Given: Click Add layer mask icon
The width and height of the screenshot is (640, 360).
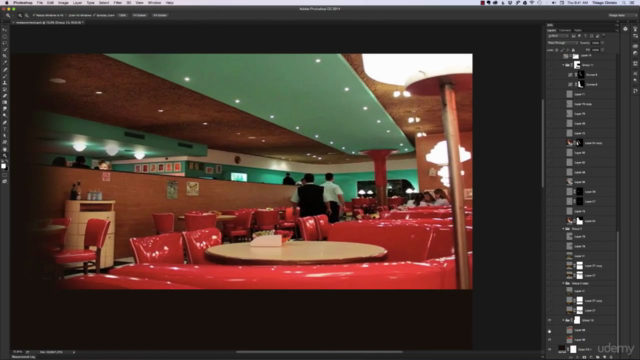Looking at the screenshot, I should (x=584, y=357).
